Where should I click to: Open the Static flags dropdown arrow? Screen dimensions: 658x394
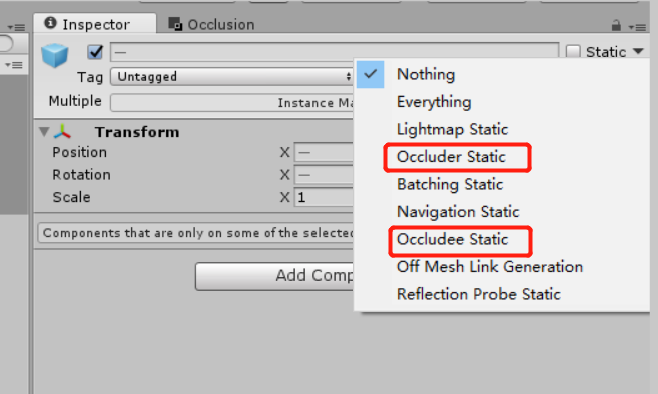(x=638, y=51)
